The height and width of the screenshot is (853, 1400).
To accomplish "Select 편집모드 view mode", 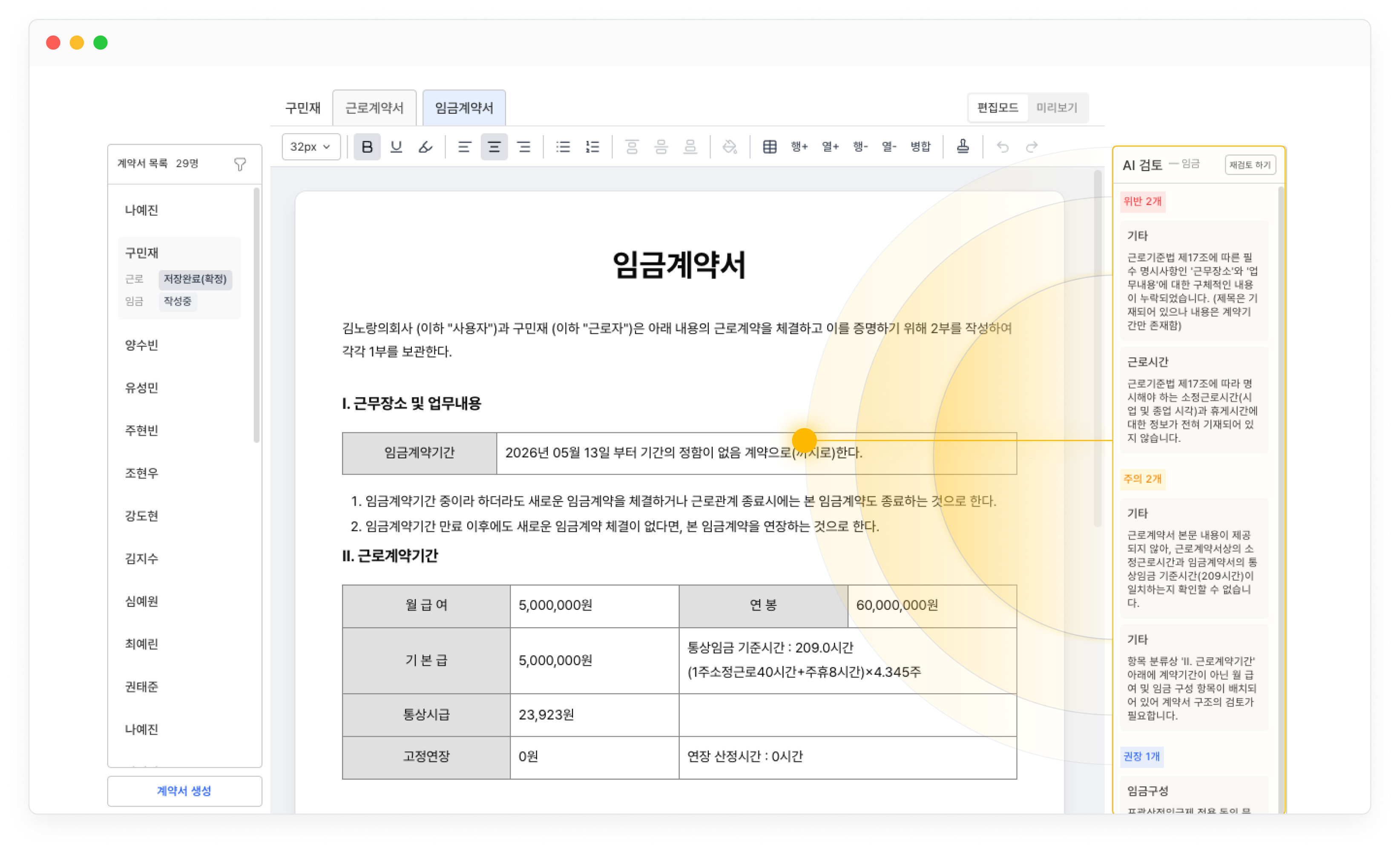I will [x=997, y=108].
